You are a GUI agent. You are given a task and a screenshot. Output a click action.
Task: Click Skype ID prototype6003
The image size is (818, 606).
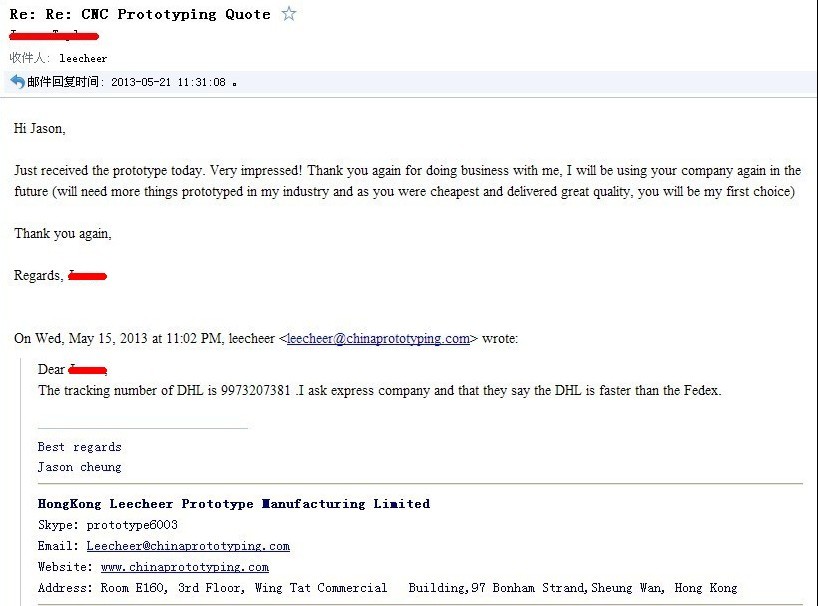[x=132, y=525]
